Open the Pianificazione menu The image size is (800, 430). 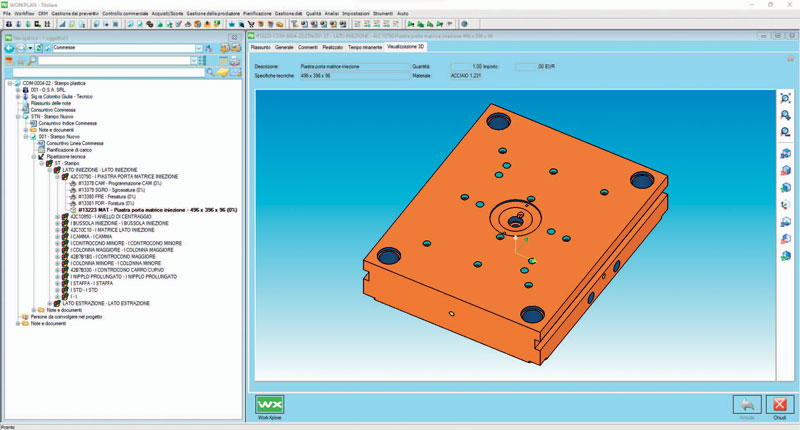point(257,13)
